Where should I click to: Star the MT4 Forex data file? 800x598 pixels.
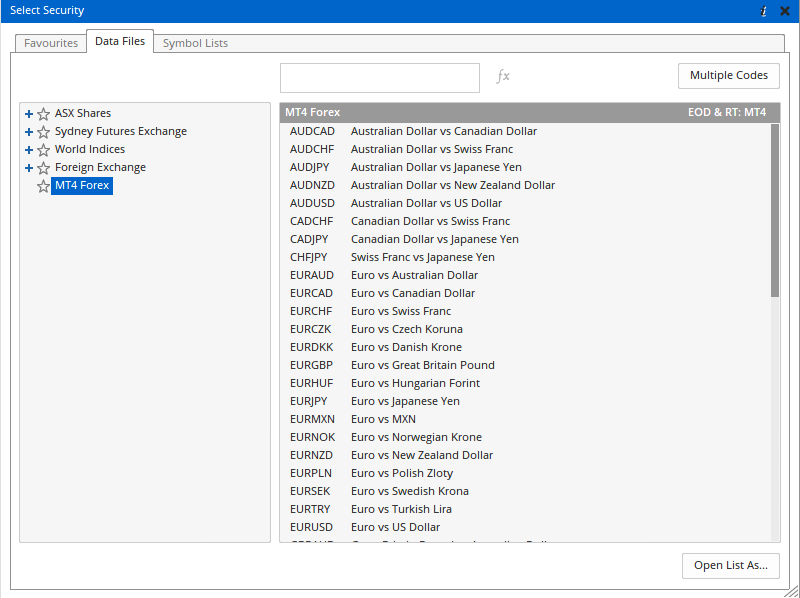pos(43,186)
